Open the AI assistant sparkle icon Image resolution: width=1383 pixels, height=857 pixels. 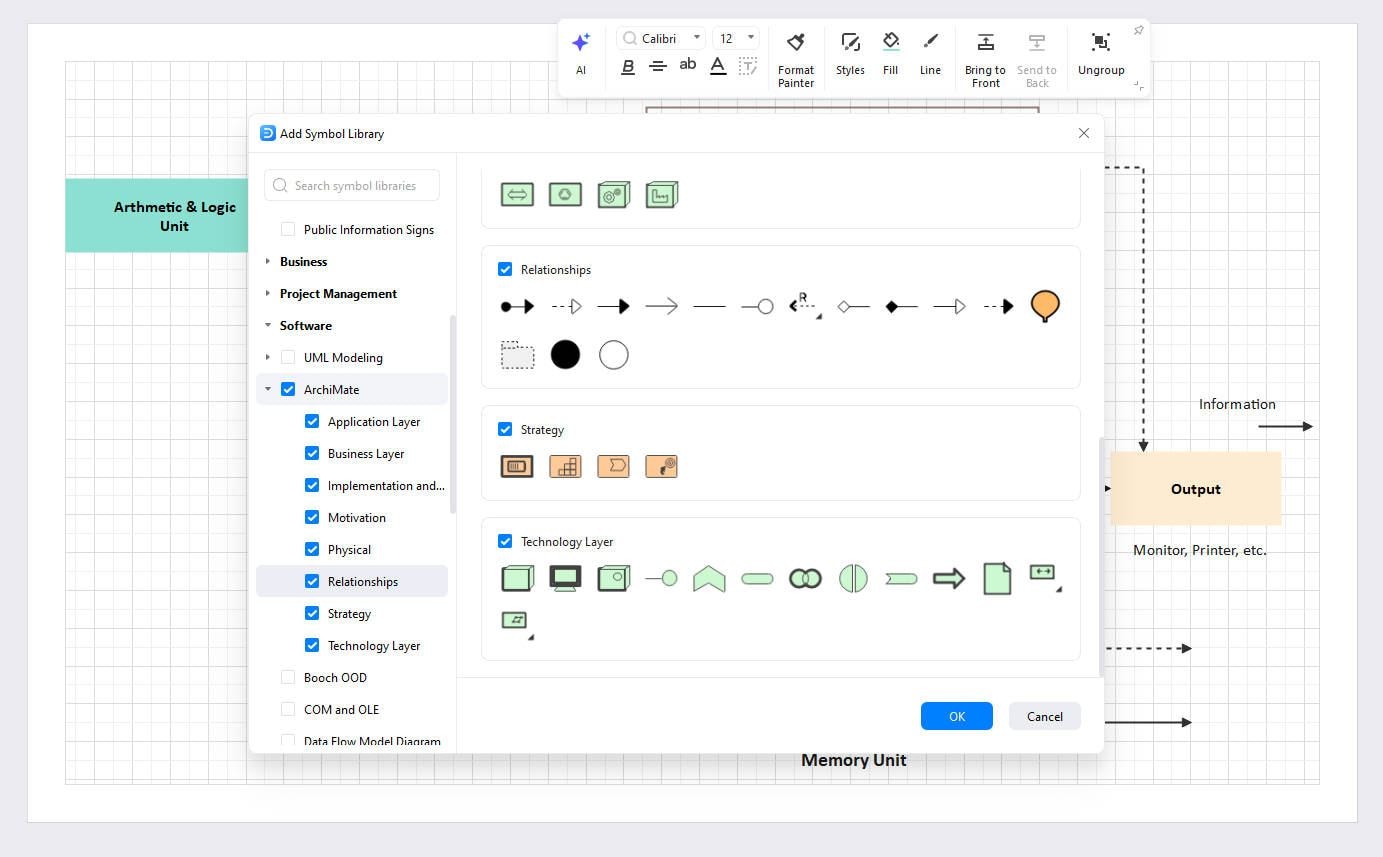point(581,43)
